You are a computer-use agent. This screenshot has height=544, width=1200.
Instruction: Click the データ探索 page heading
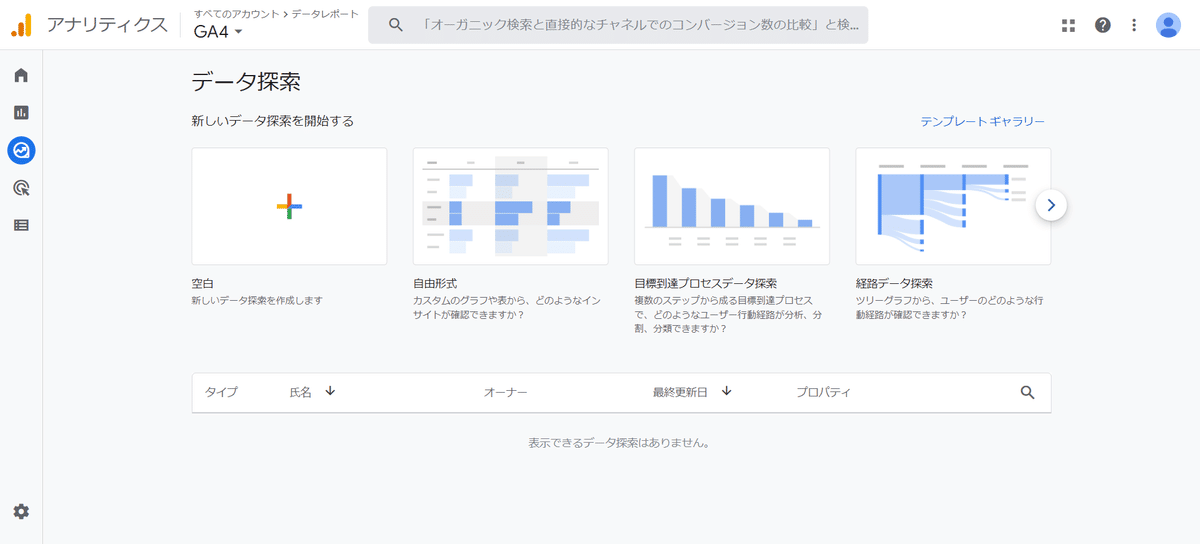pyautogui.click(x=246, y=82)
